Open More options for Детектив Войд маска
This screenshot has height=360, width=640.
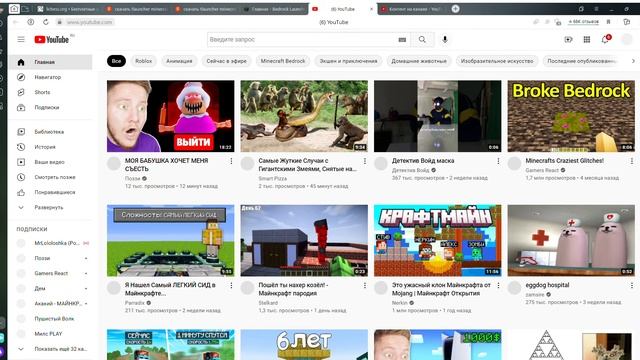(498, 161)
